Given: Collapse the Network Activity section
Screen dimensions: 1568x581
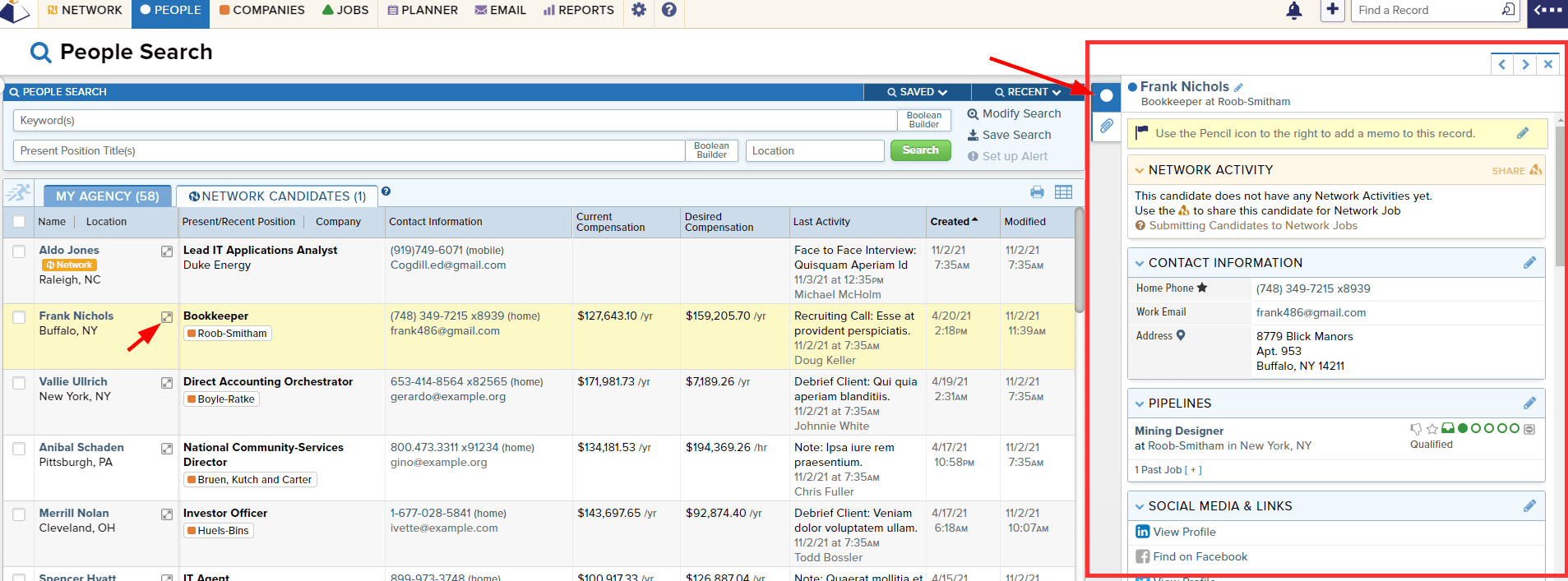Looking at the screenshot, I should tap(1140, 170).
